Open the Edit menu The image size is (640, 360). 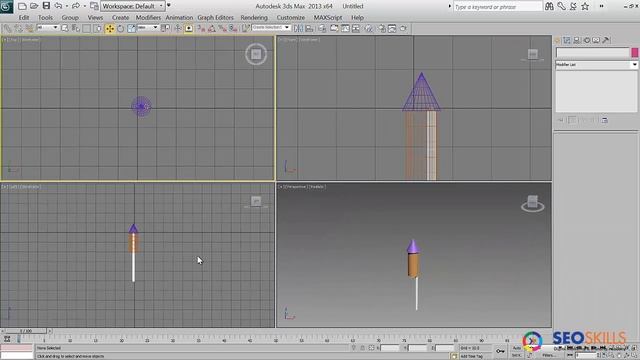tap(24, 18)
